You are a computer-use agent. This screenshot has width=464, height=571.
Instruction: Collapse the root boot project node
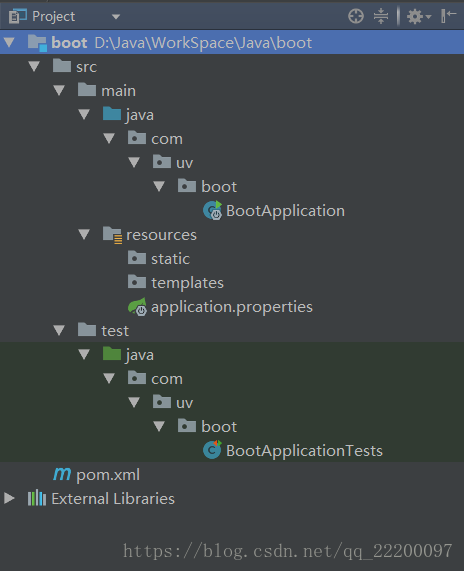pos(9,43)
